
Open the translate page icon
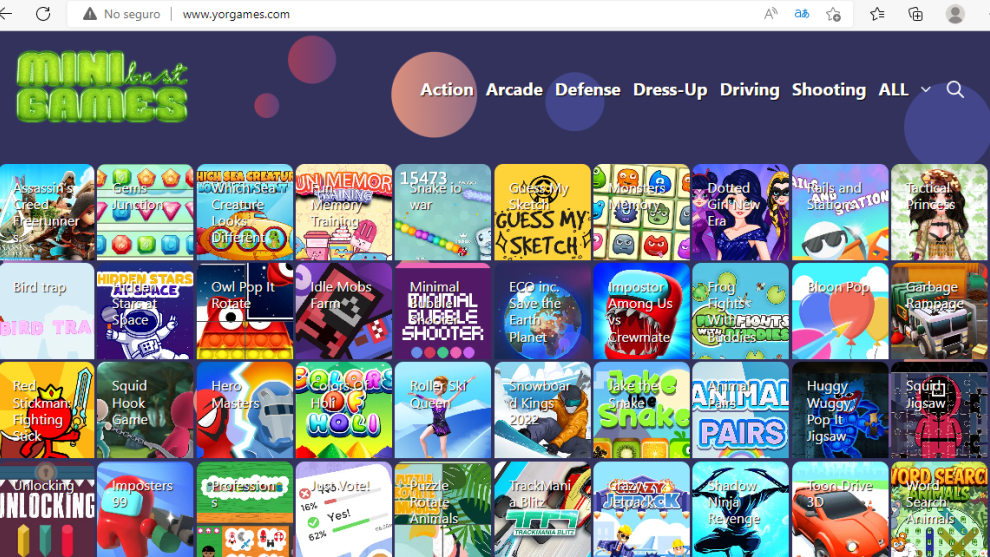pyautogui.click(x=801, y=14)
